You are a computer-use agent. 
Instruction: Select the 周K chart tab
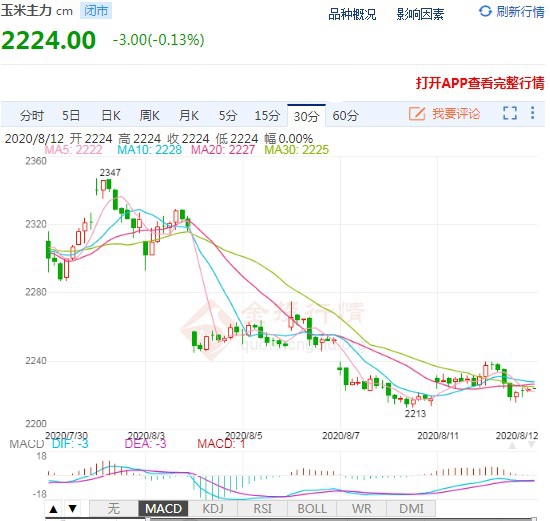click(x=149, y=115)
